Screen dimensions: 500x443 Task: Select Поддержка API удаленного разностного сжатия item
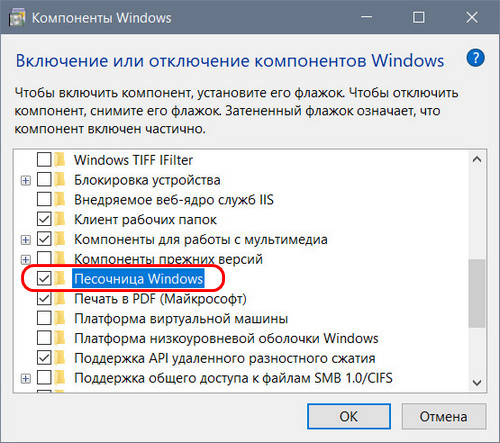coord(225,358)
